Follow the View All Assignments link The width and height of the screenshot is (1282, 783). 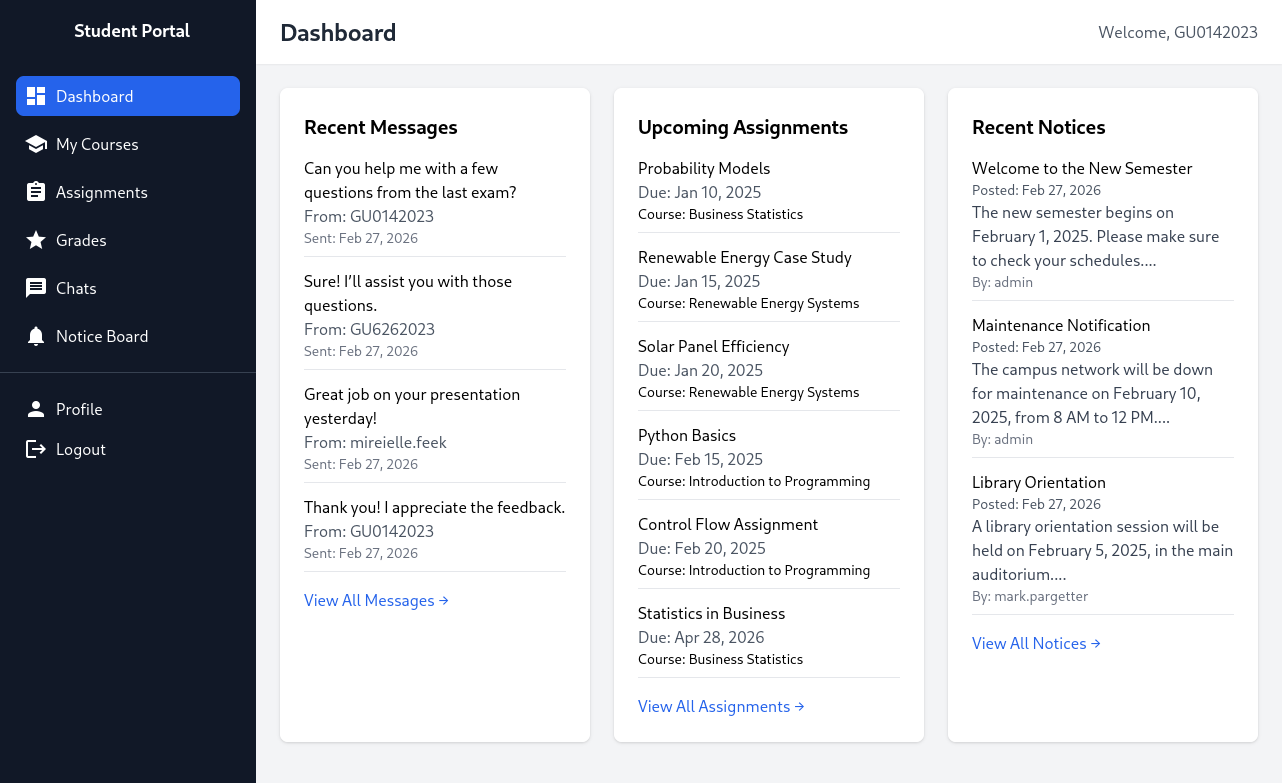pyautogui.click(x=721, y=706)
